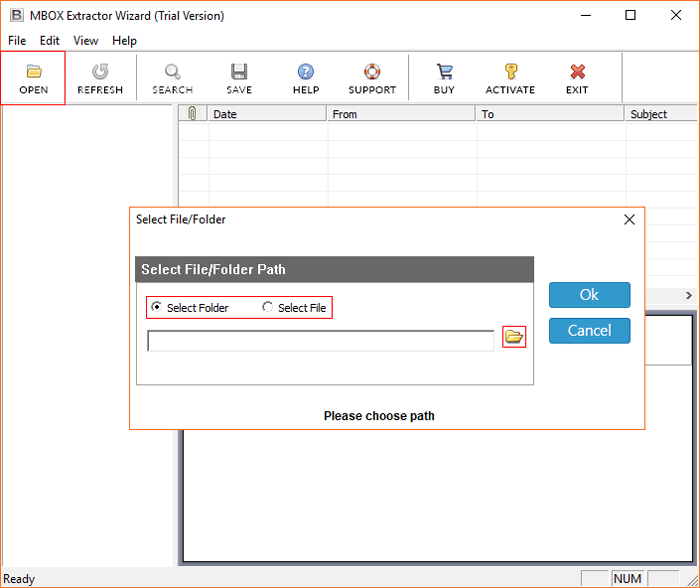The width and height of the screenshot is (700, 588).
Task: Open the Edit menu
Action: 49,41
